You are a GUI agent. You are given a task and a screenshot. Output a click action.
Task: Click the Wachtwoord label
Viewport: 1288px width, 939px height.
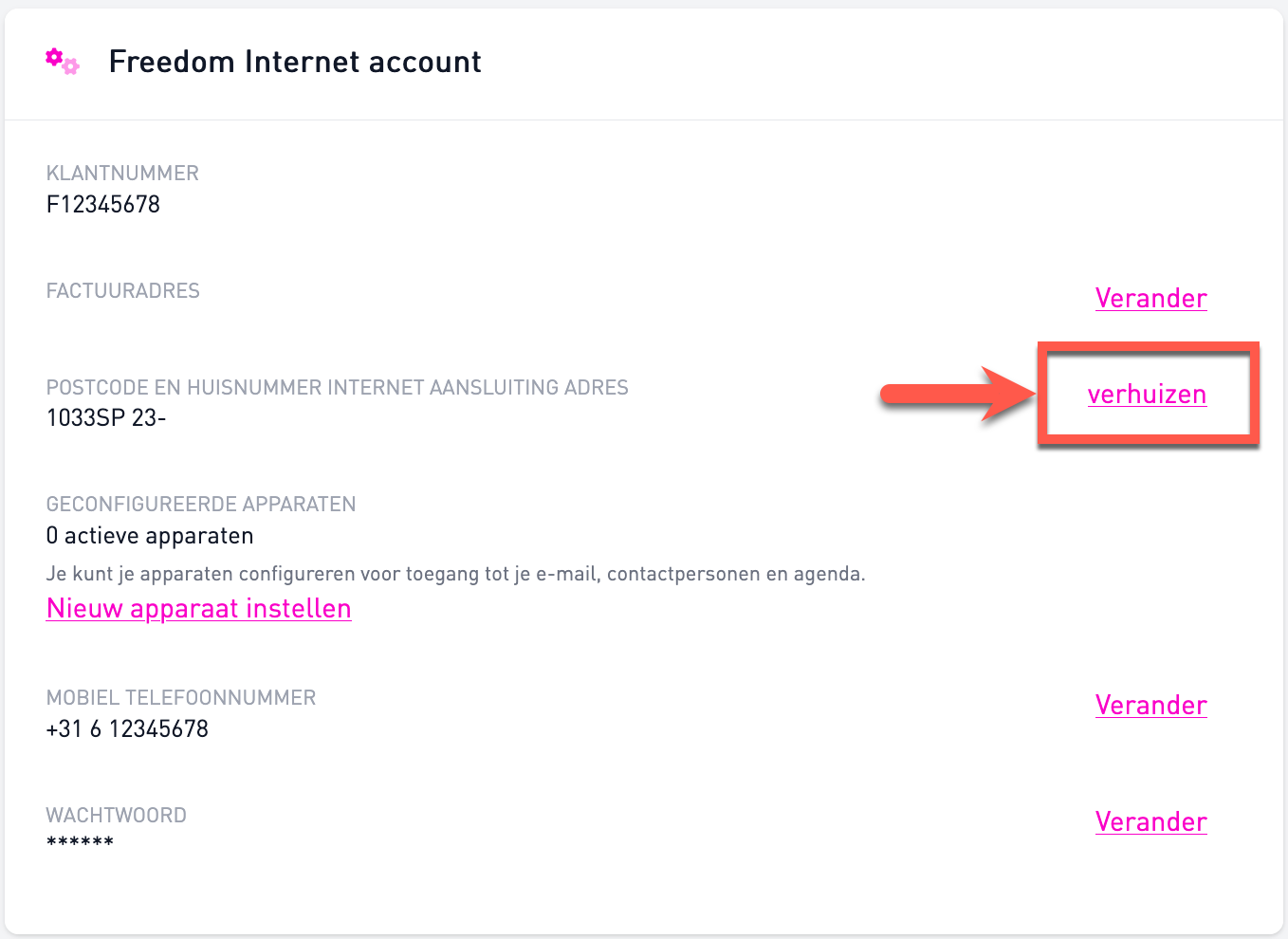tap(117, 815)
